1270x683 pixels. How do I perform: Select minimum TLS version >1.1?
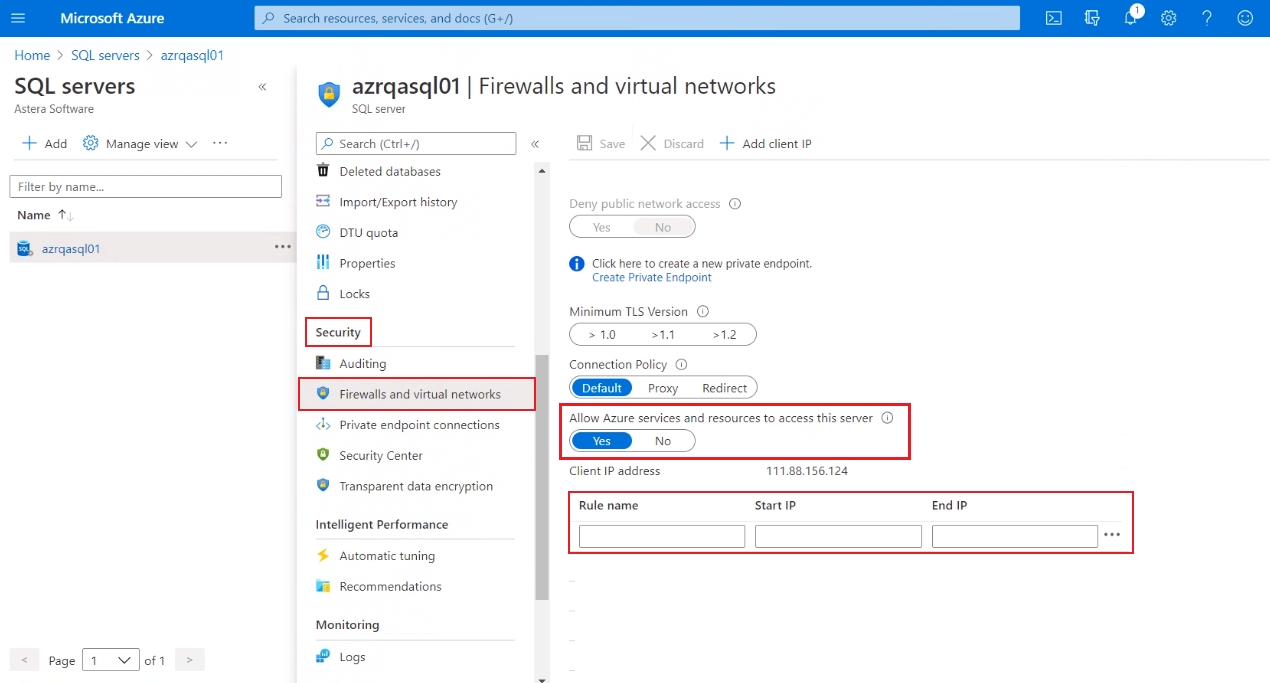coord(663,334)
